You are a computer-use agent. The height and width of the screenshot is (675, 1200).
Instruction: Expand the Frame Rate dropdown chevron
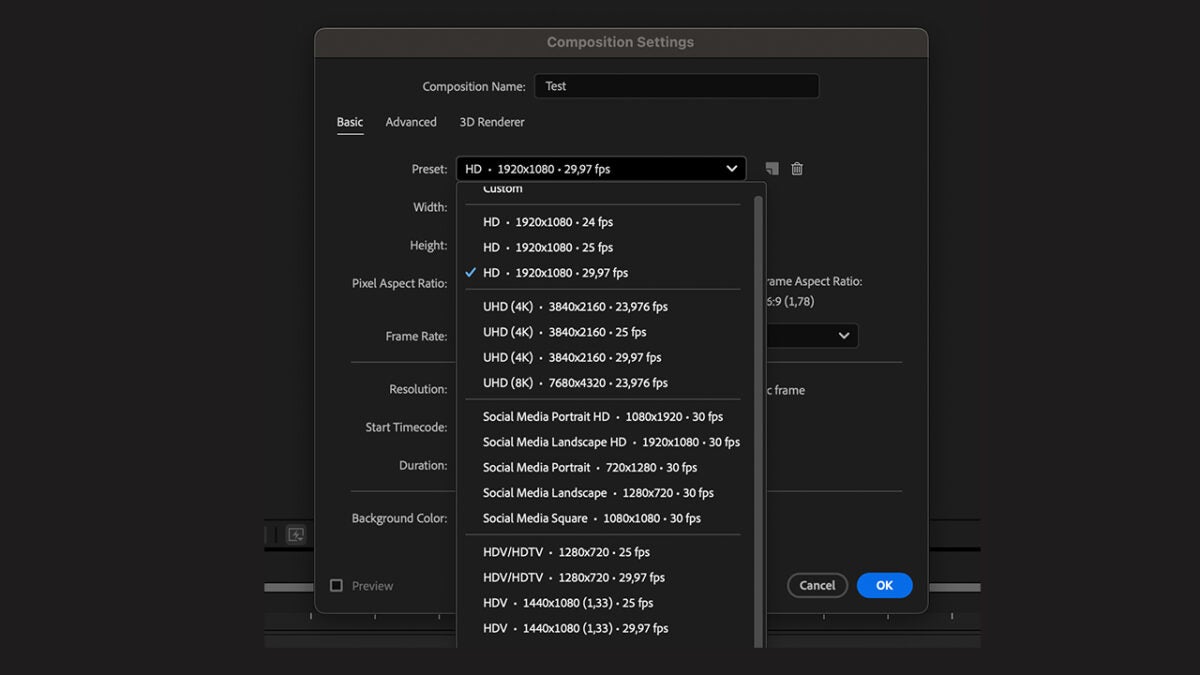(844, 336)
